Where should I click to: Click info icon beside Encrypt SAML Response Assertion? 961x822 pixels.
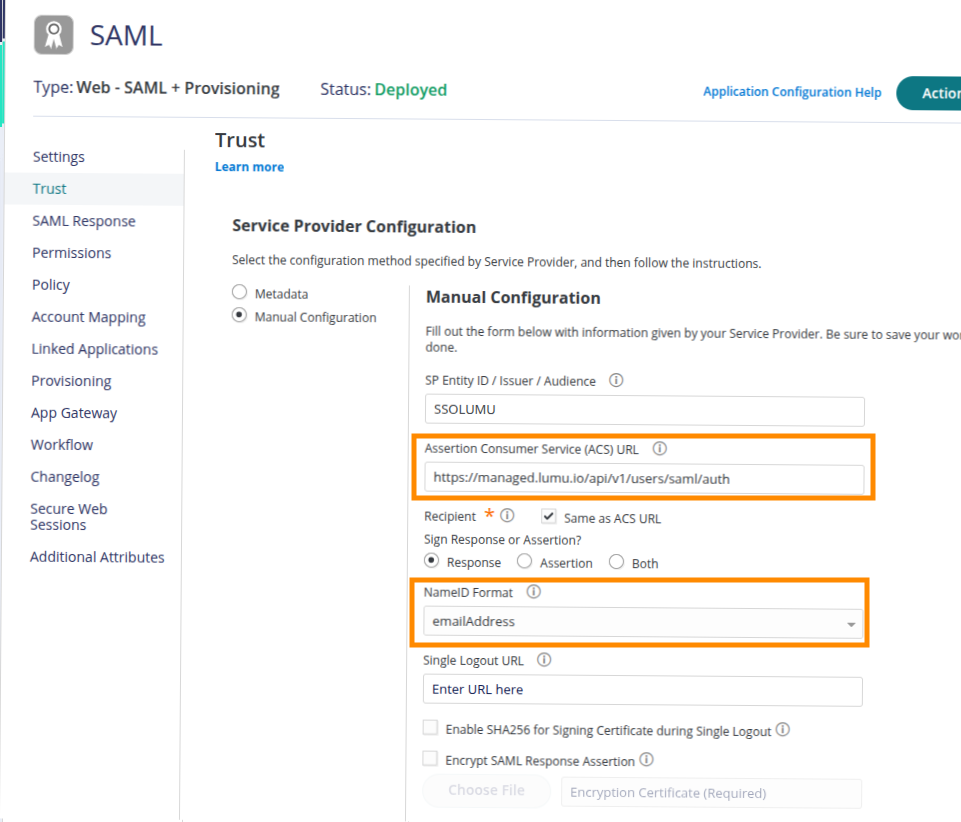(646, 760)
